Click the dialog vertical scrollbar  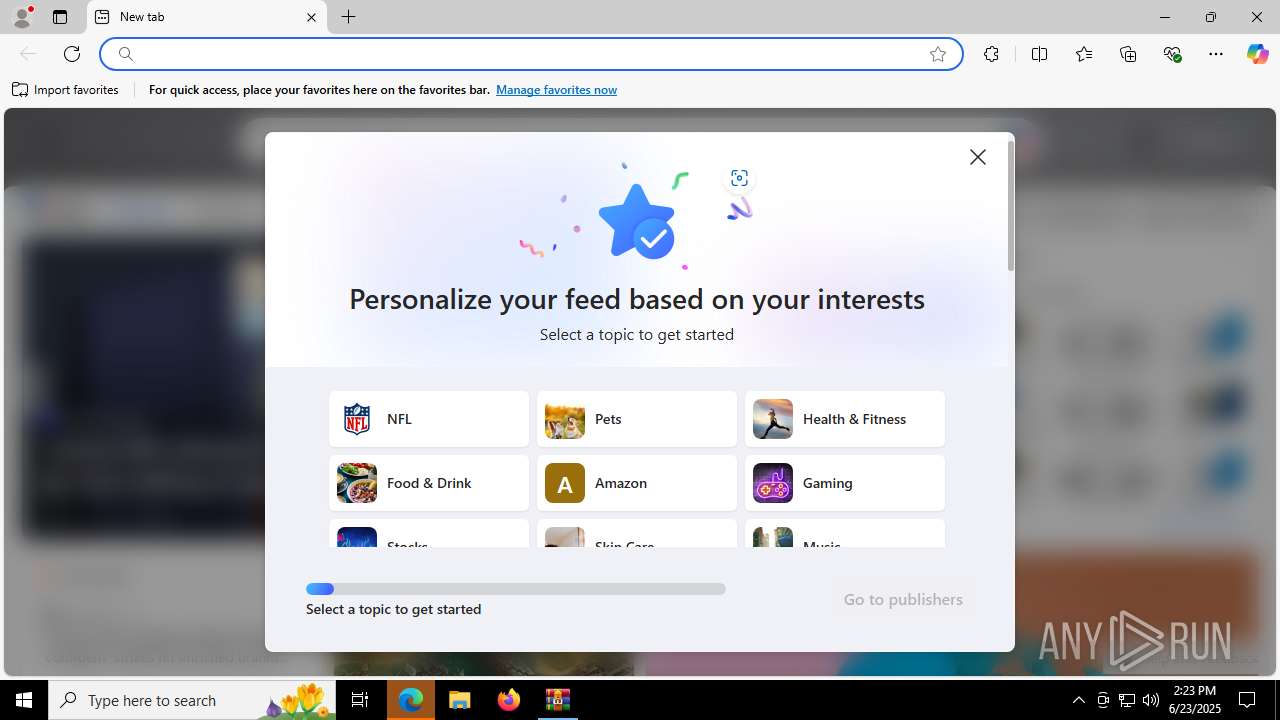pos(1011,206)
